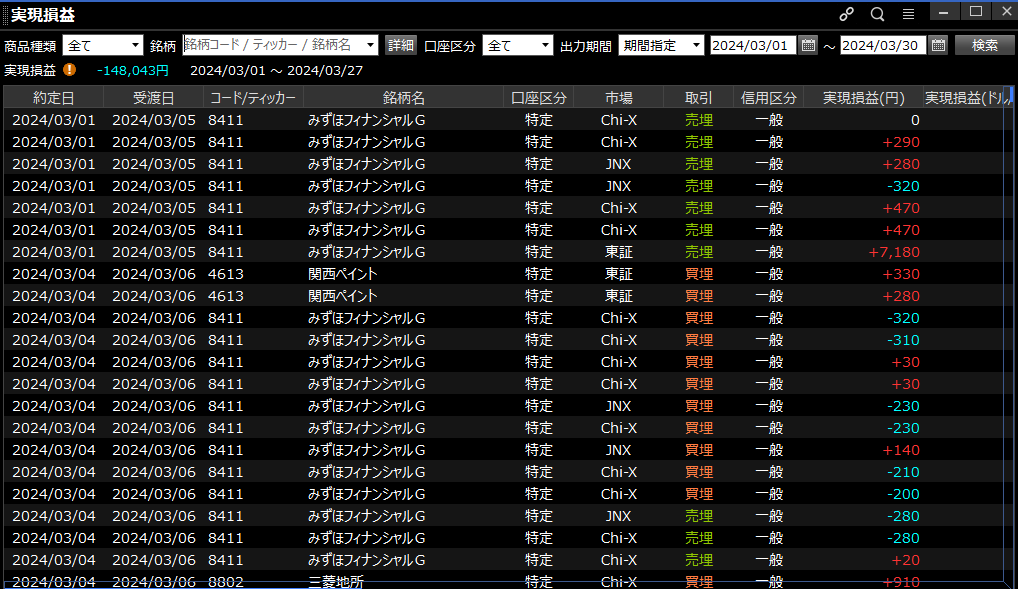Viewport: 1018px width, 589px height.
Task: Sort by 取引 column header
Action: (x=699, y=97)
